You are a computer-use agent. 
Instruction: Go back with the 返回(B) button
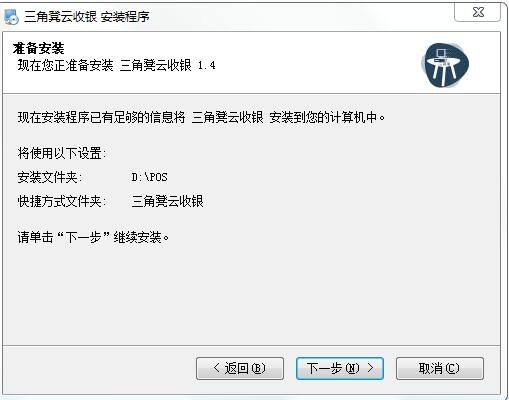coord(240,368)
